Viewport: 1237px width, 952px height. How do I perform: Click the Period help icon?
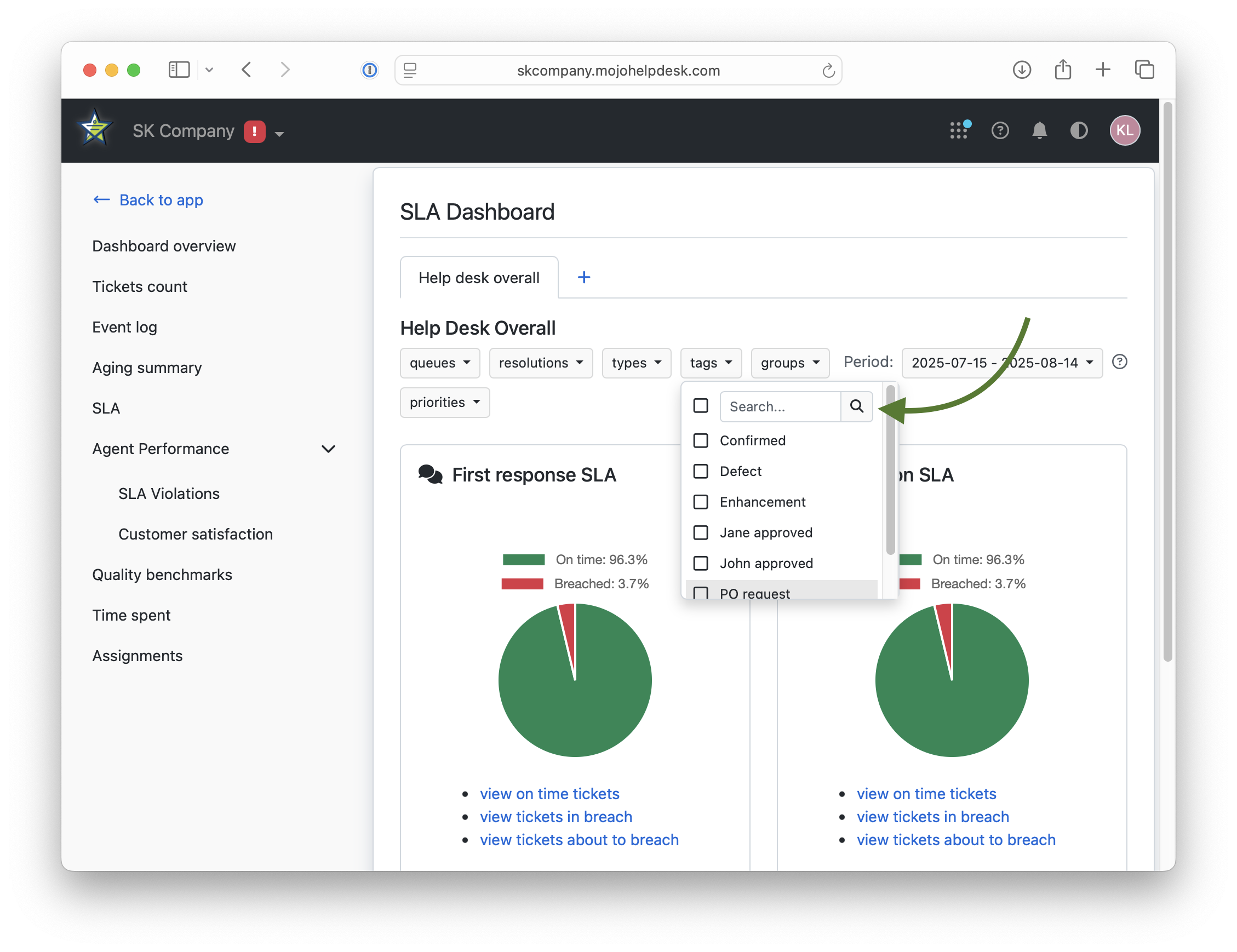point(1119,362)
